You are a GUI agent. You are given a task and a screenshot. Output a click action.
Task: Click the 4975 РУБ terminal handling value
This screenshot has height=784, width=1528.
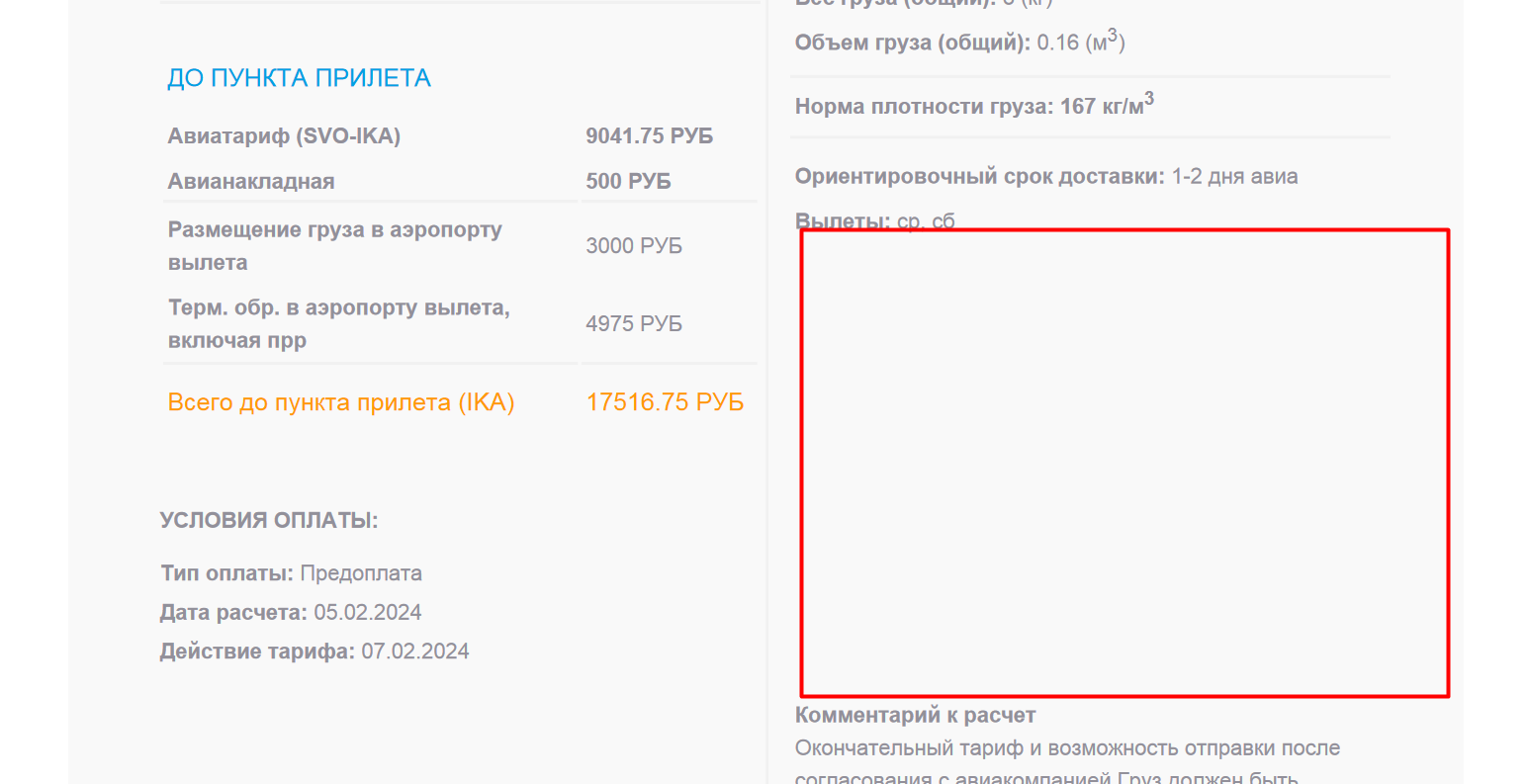pos(634,324)
